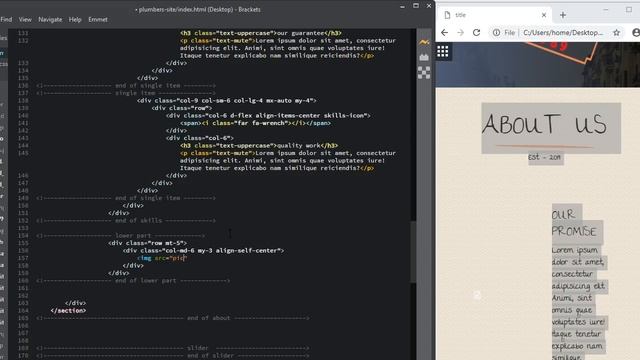Open Extension Manager brick icon
This screenshot has height=360, width=640.
click(x=424, y=57)
